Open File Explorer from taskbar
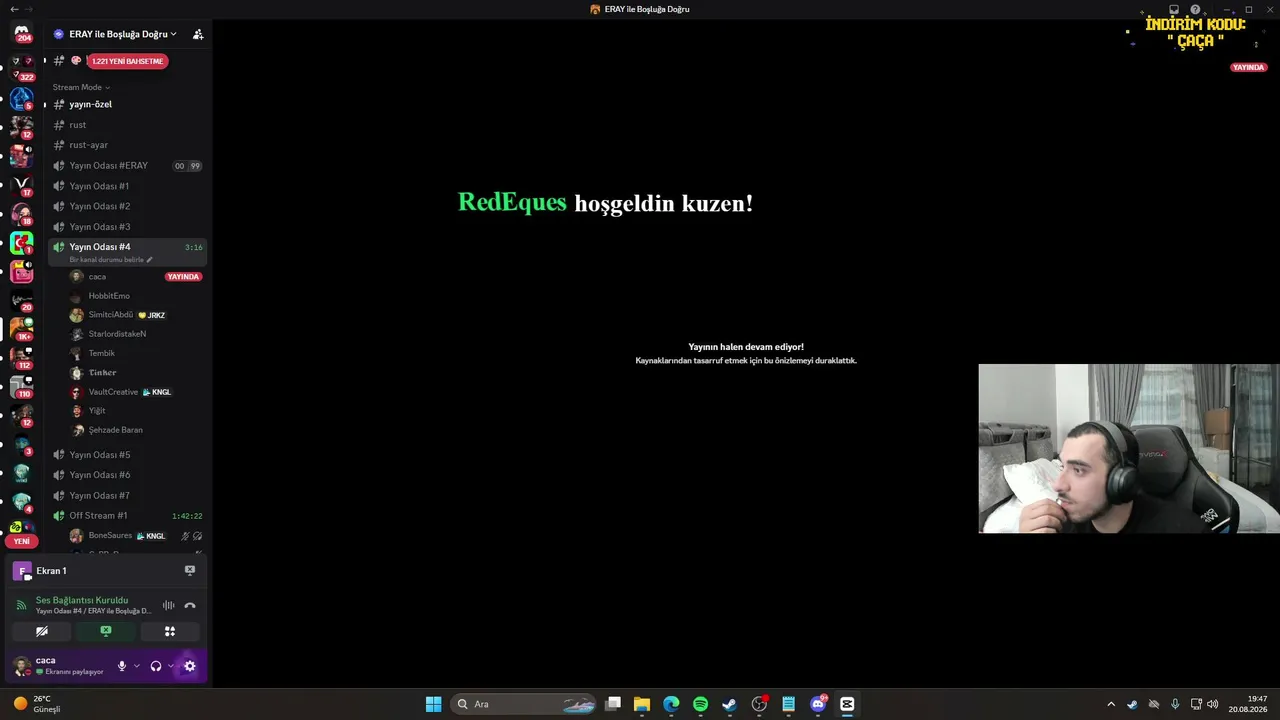Screen dimensions: 1280x720 pyautogui.click(x=641, y=704)
